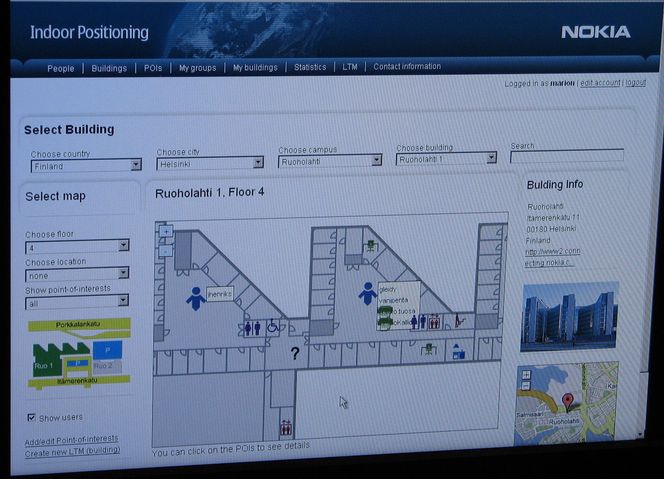Open the Choose city dropdown
664x479 pixels.
click(x=210, y=163)
